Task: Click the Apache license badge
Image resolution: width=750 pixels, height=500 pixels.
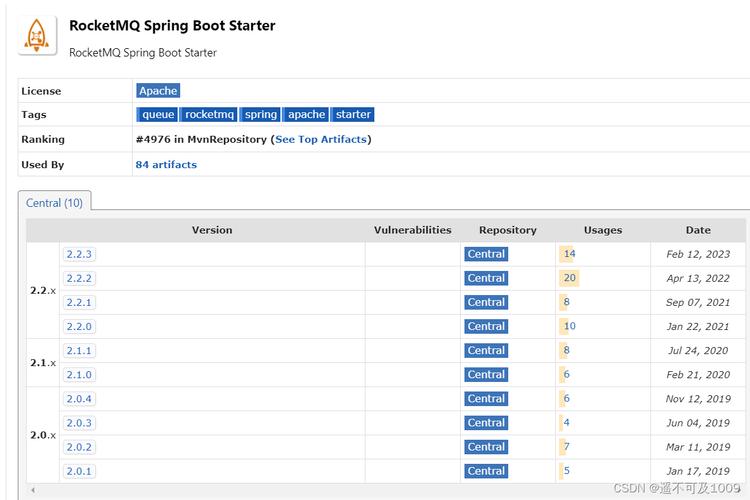Action: coord(158,91)
